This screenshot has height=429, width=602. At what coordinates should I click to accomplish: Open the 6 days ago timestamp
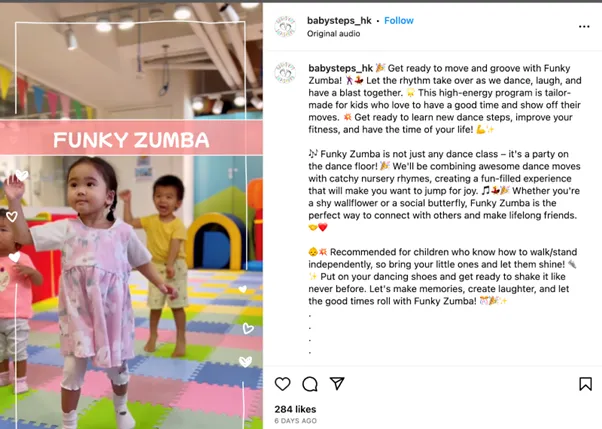tap(296, 421)
